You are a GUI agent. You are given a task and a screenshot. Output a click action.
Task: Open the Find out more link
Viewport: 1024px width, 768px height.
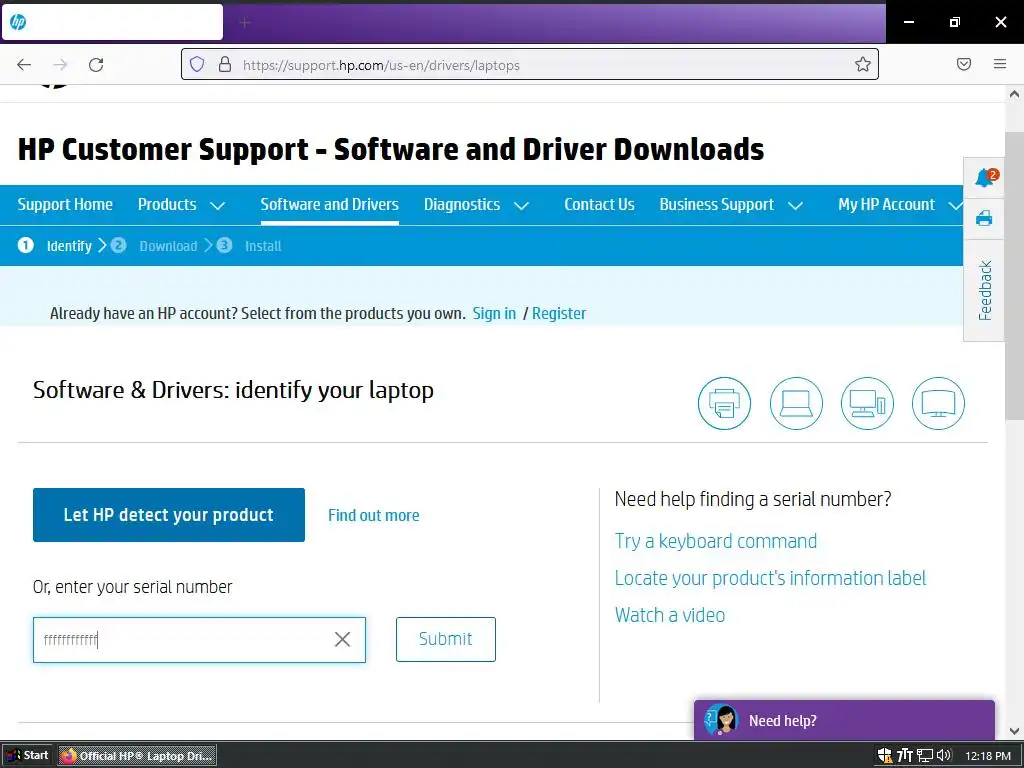pos(374,515)
